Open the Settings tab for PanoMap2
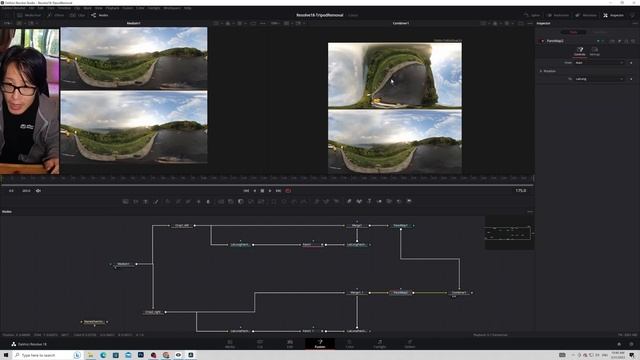Screen dimensions: 640x360 (x=595, y=51)
